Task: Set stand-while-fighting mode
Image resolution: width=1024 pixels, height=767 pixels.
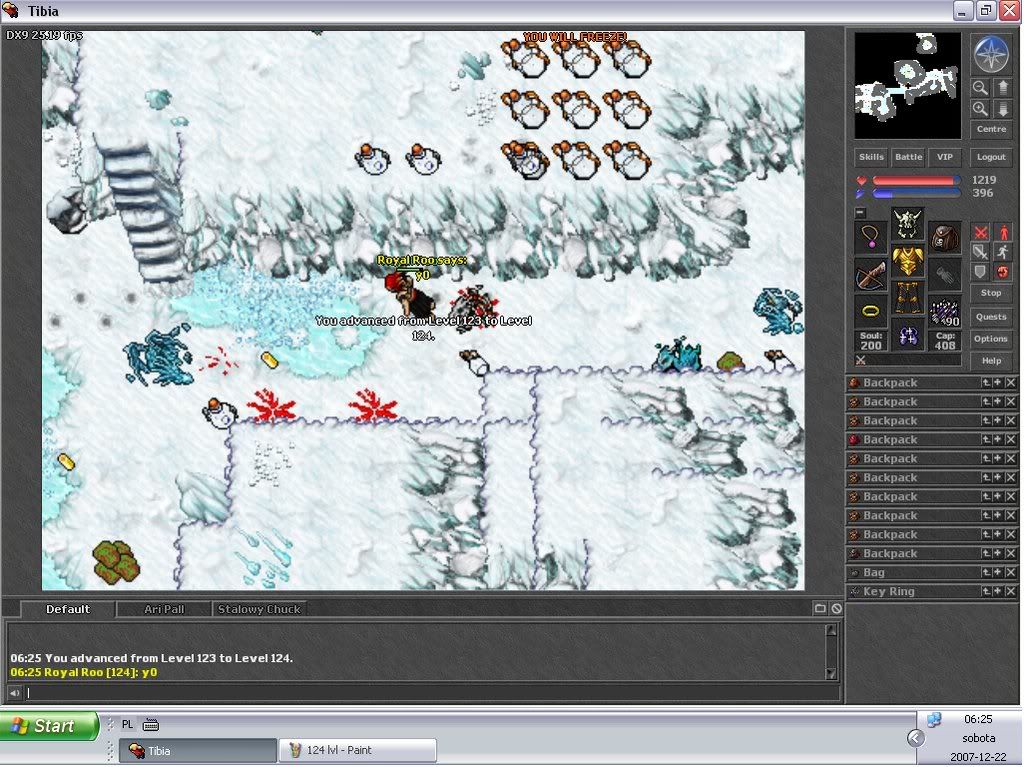Action: click(1002, 233)
